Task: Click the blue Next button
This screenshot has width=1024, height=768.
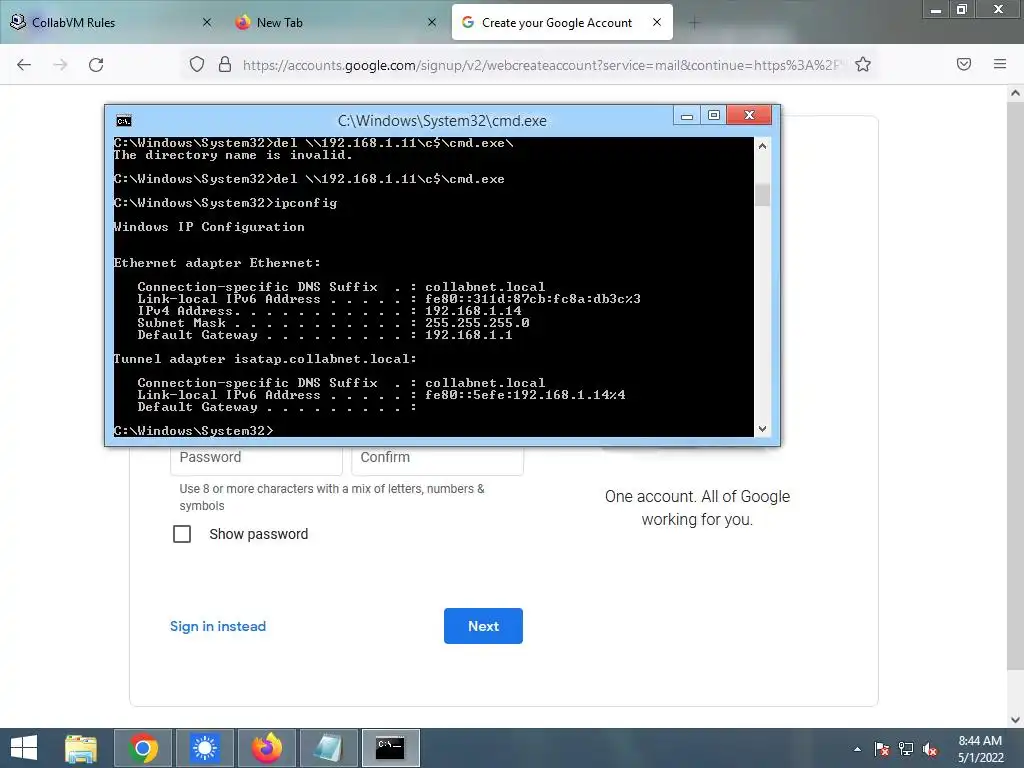Action: coord(483,626)
